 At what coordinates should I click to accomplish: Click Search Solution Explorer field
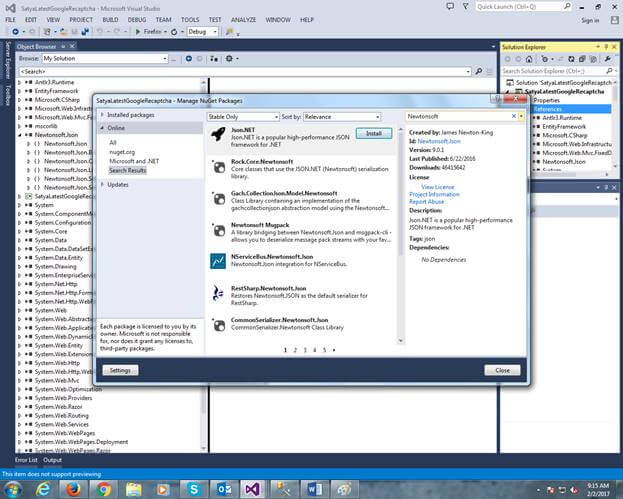tap(553, 71)
